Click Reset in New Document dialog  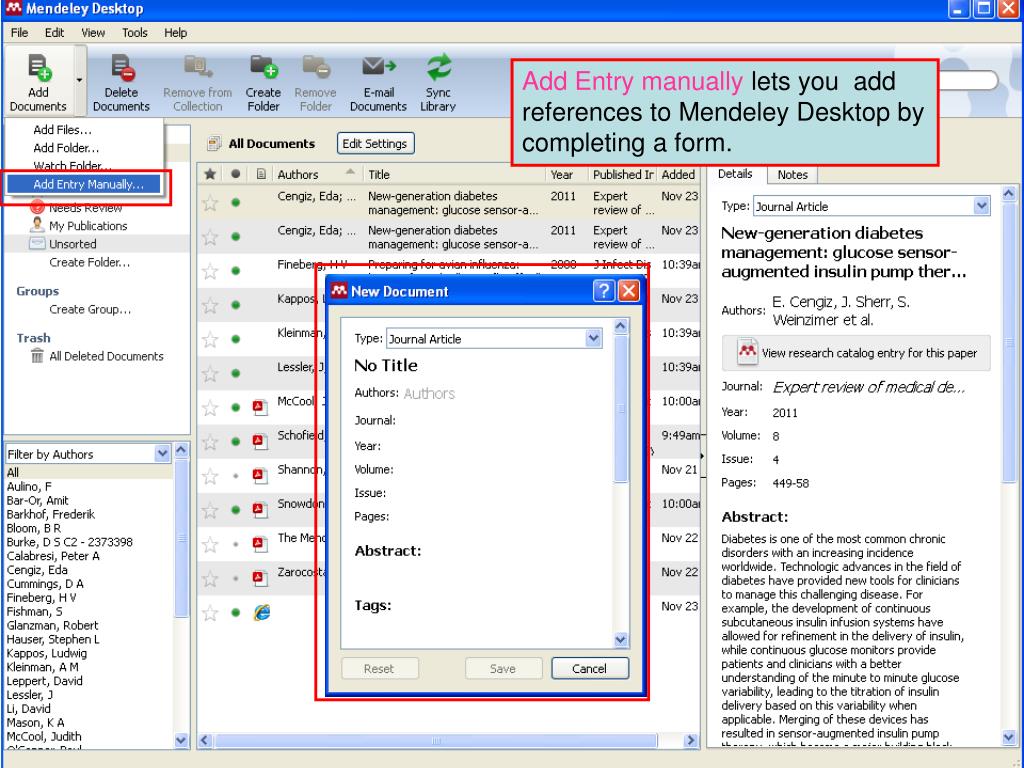[x=379, y=669]
